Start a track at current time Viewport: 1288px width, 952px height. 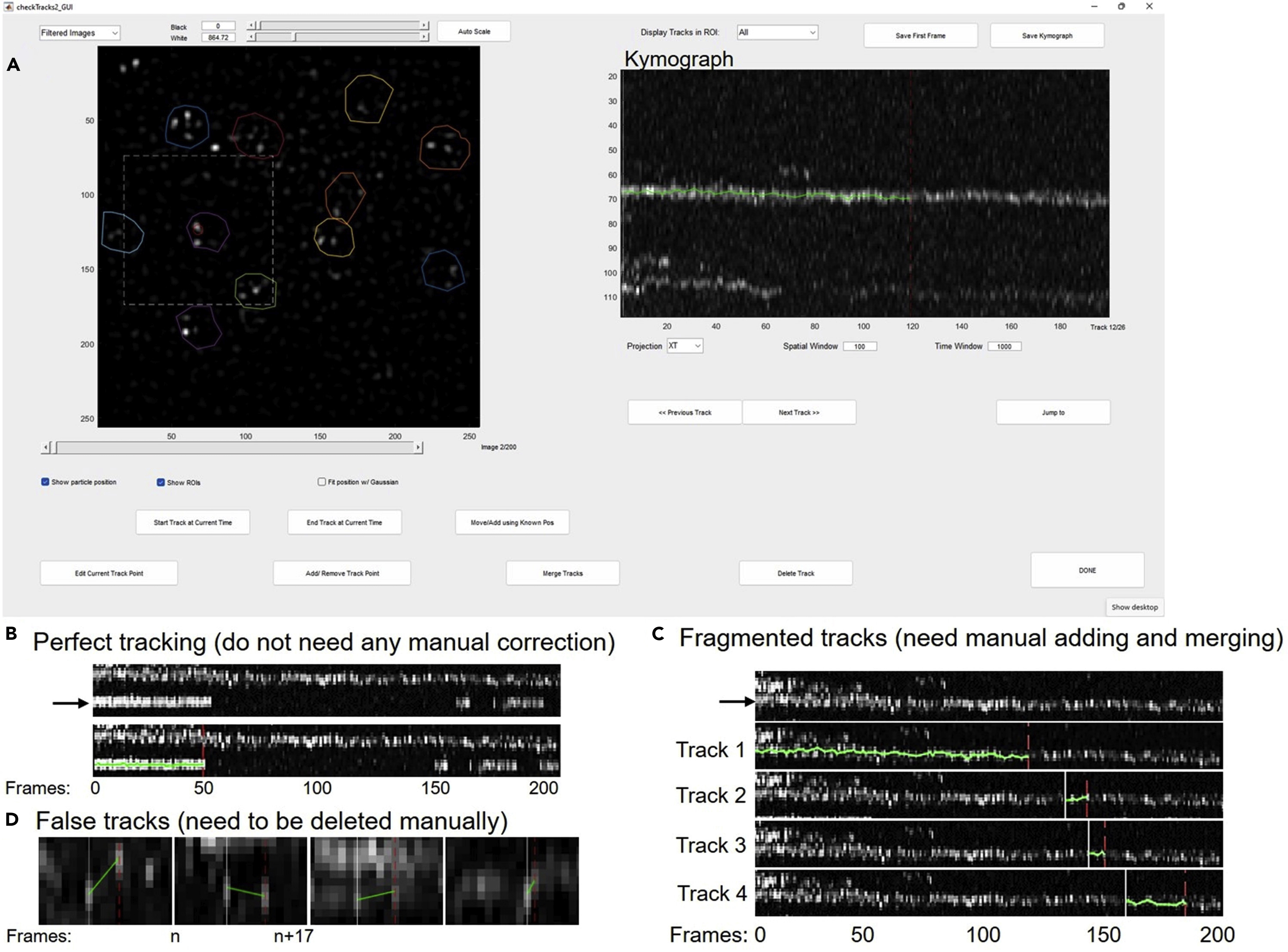coord(192,522)
